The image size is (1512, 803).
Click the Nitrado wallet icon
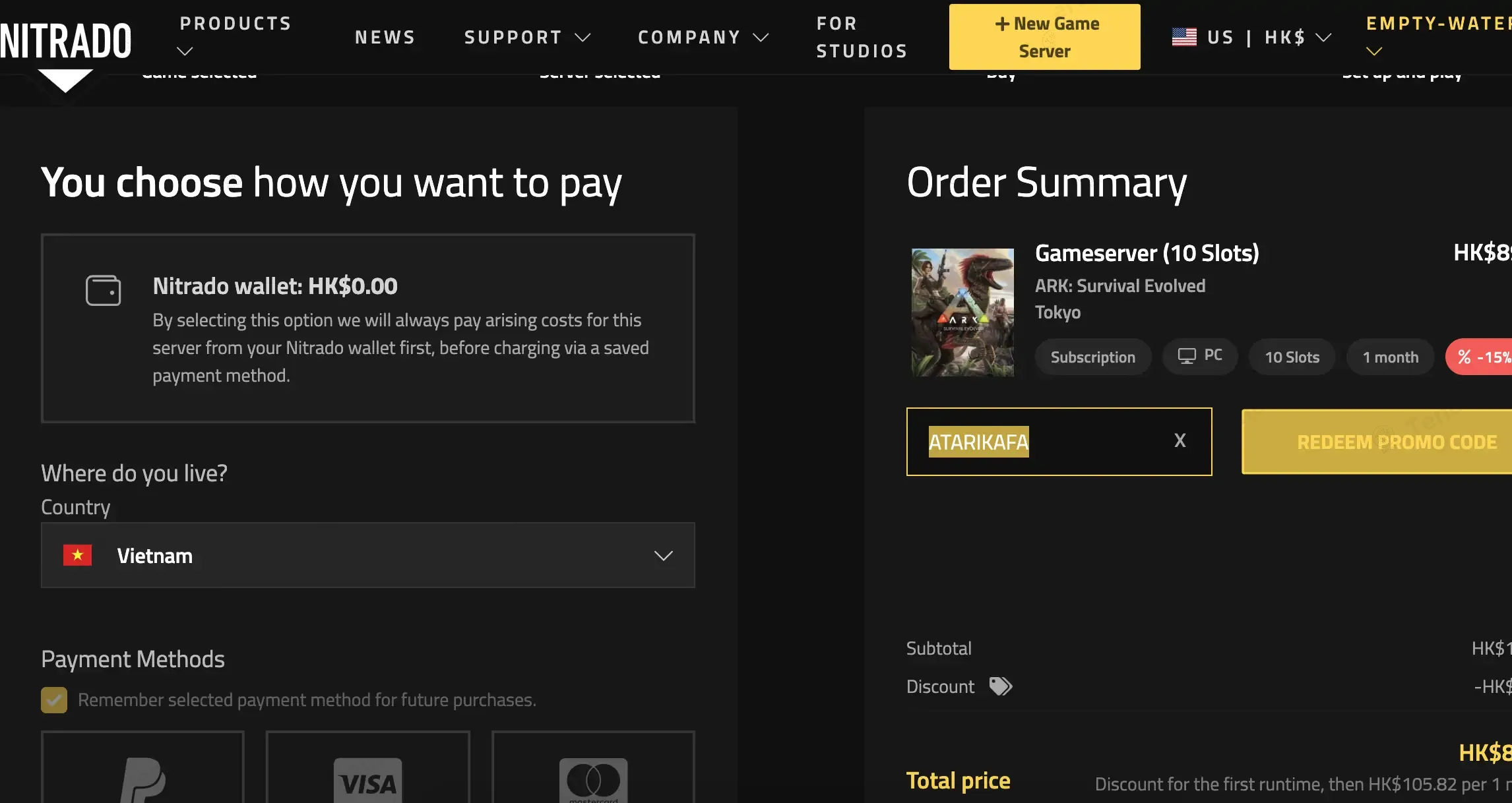pyautogui.click(x=103, y=290)
